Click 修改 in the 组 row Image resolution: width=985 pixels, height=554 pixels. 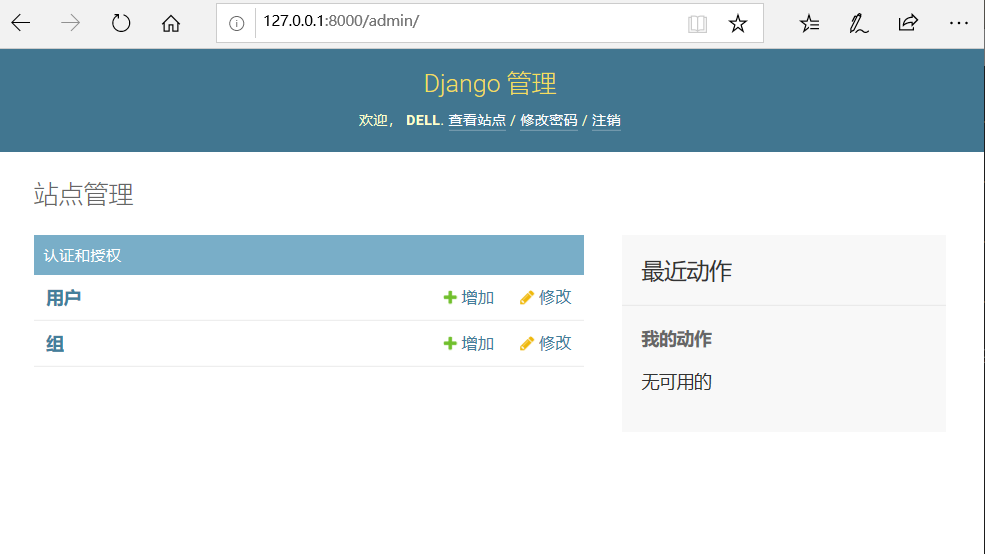(546, 344)
